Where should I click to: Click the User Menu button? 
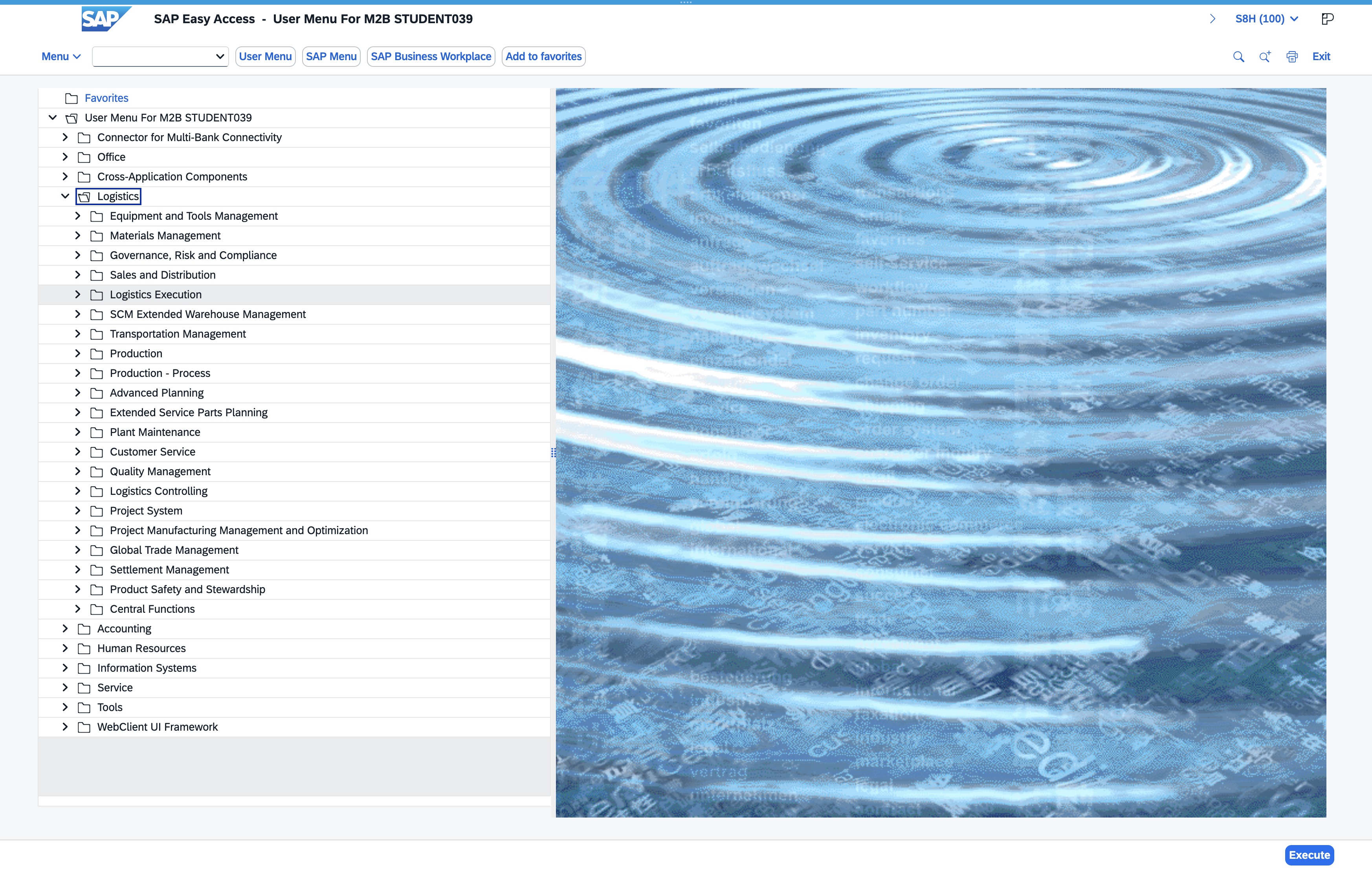click(x=265, y=57)
